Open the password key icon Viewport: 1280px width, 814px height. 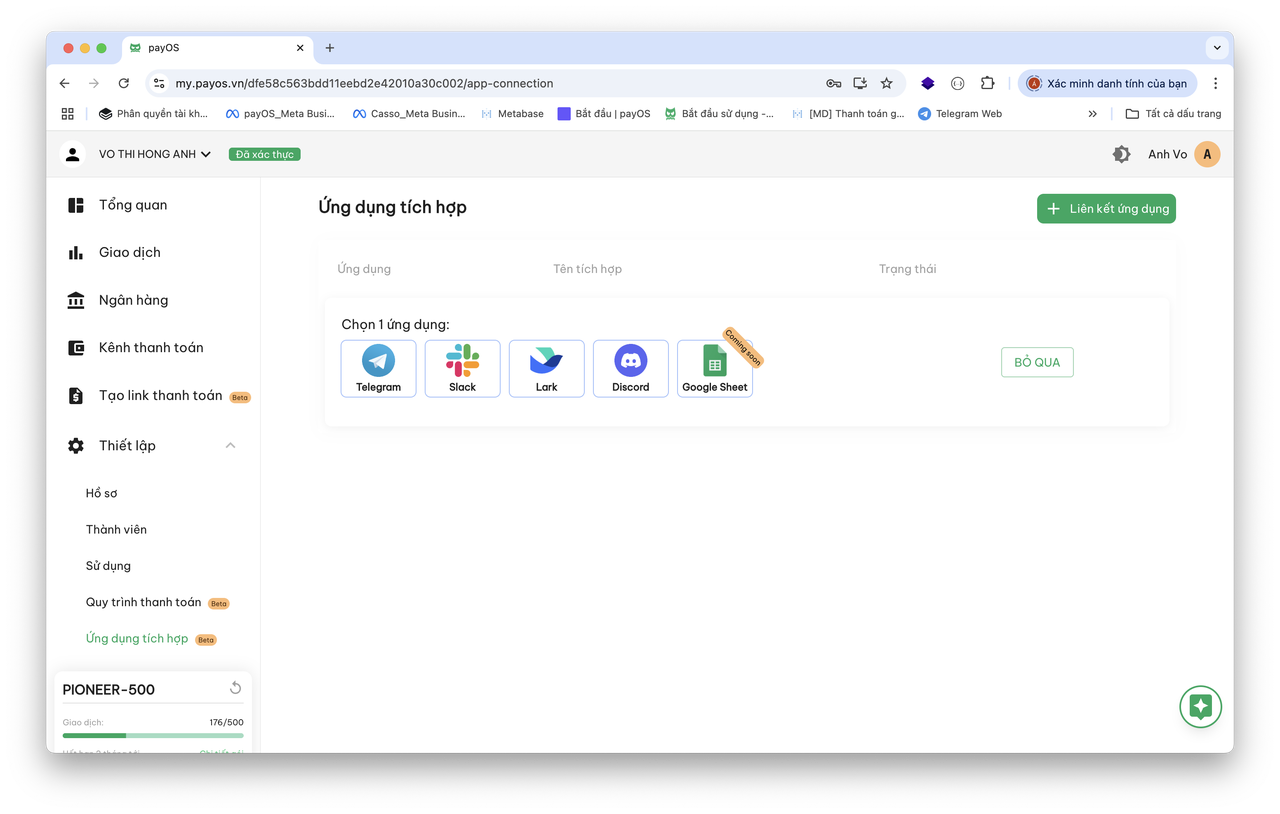[833, 83]
